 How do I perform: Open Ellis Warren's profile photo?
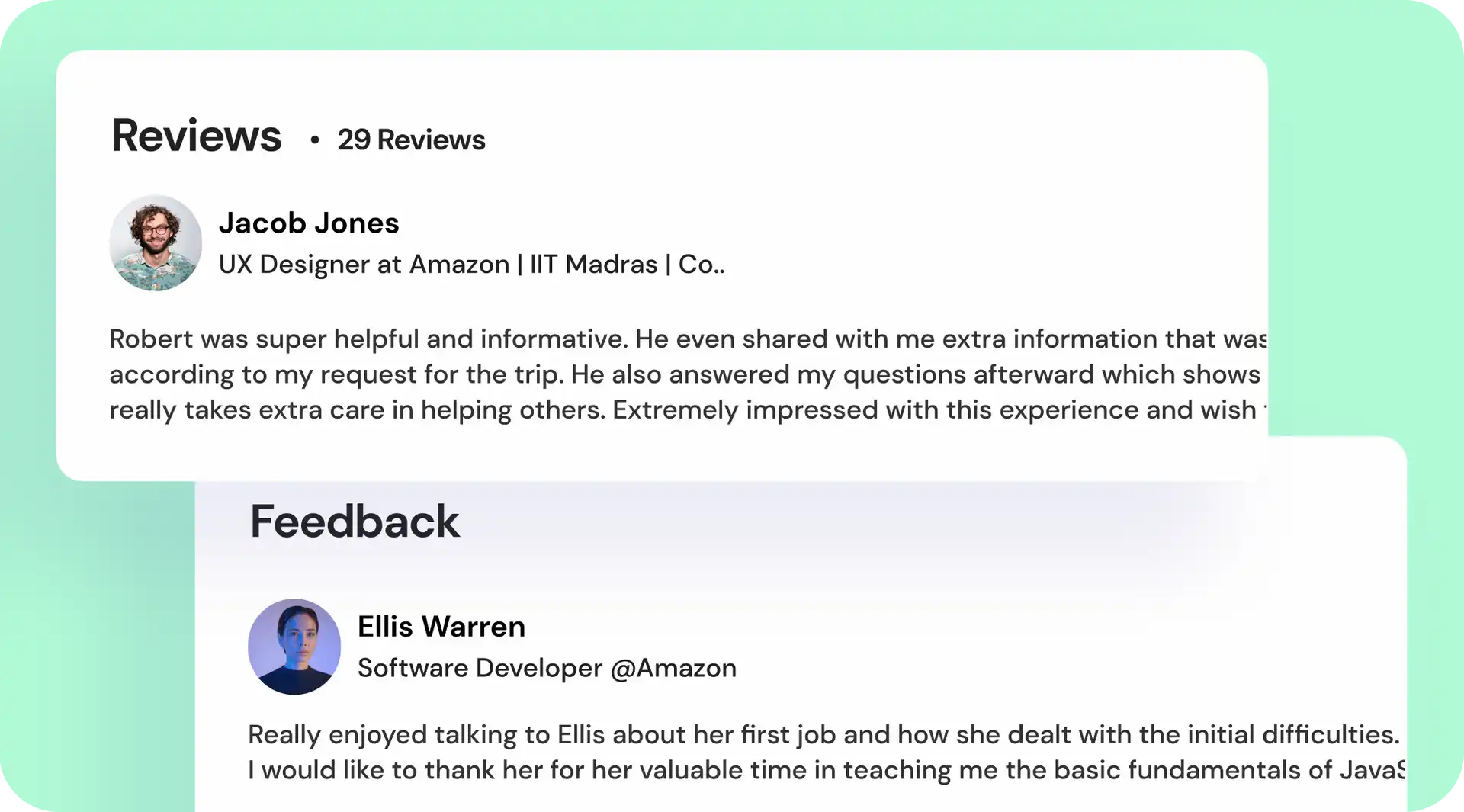pyautogui.click(x=294, y=647)
